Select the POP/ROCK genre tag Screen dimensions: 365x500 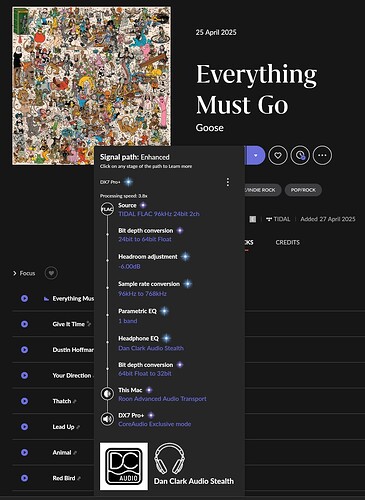[303, 190]
